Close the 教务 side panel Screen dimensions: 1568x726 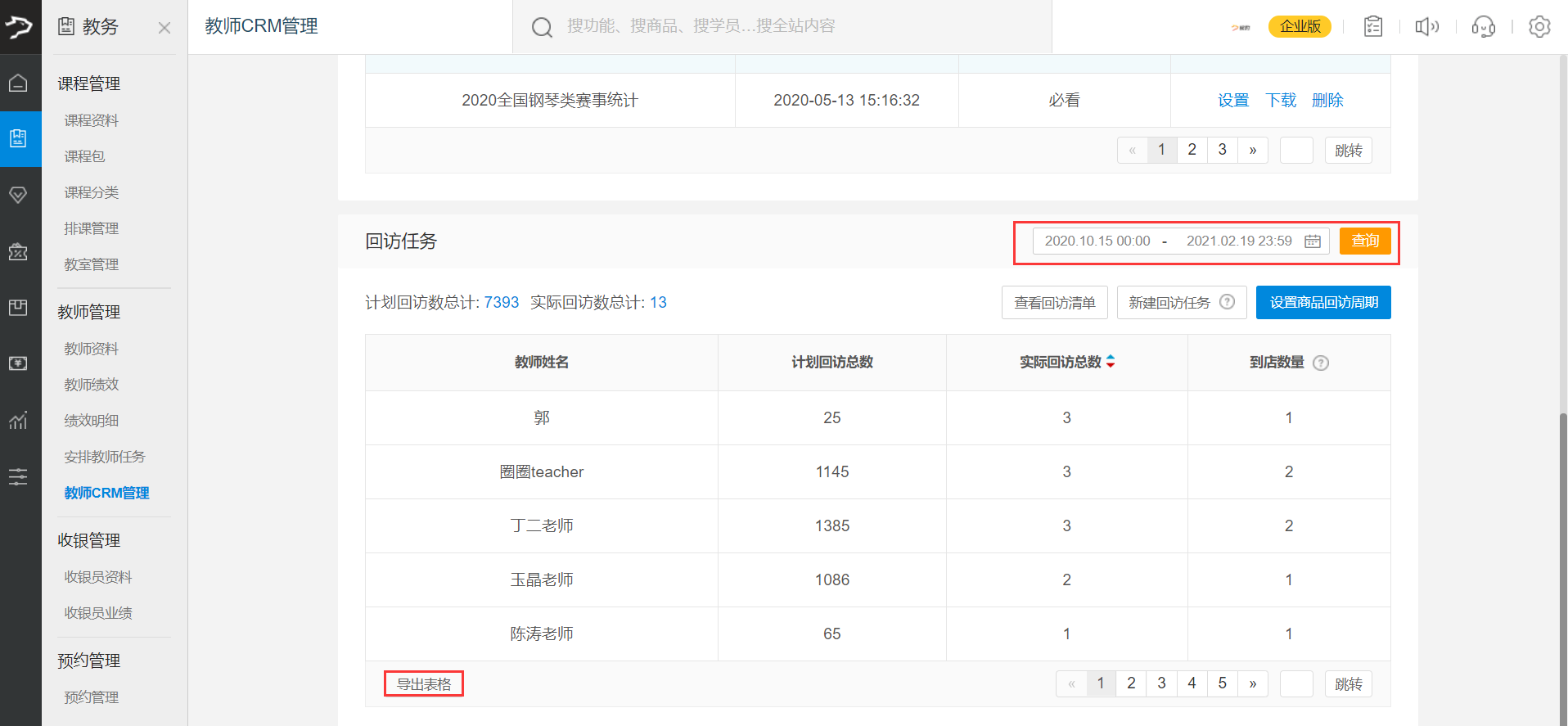coord(164,28)
